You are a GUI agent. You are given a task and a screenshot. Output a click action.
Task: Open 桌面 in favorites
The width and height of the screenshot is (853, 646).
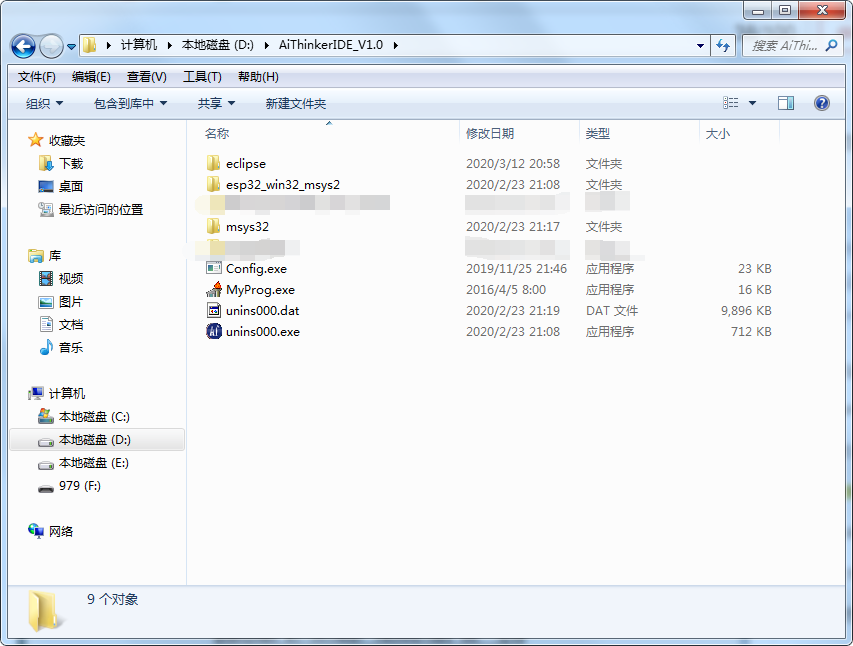pyautogui.click(x=71, y=186)
